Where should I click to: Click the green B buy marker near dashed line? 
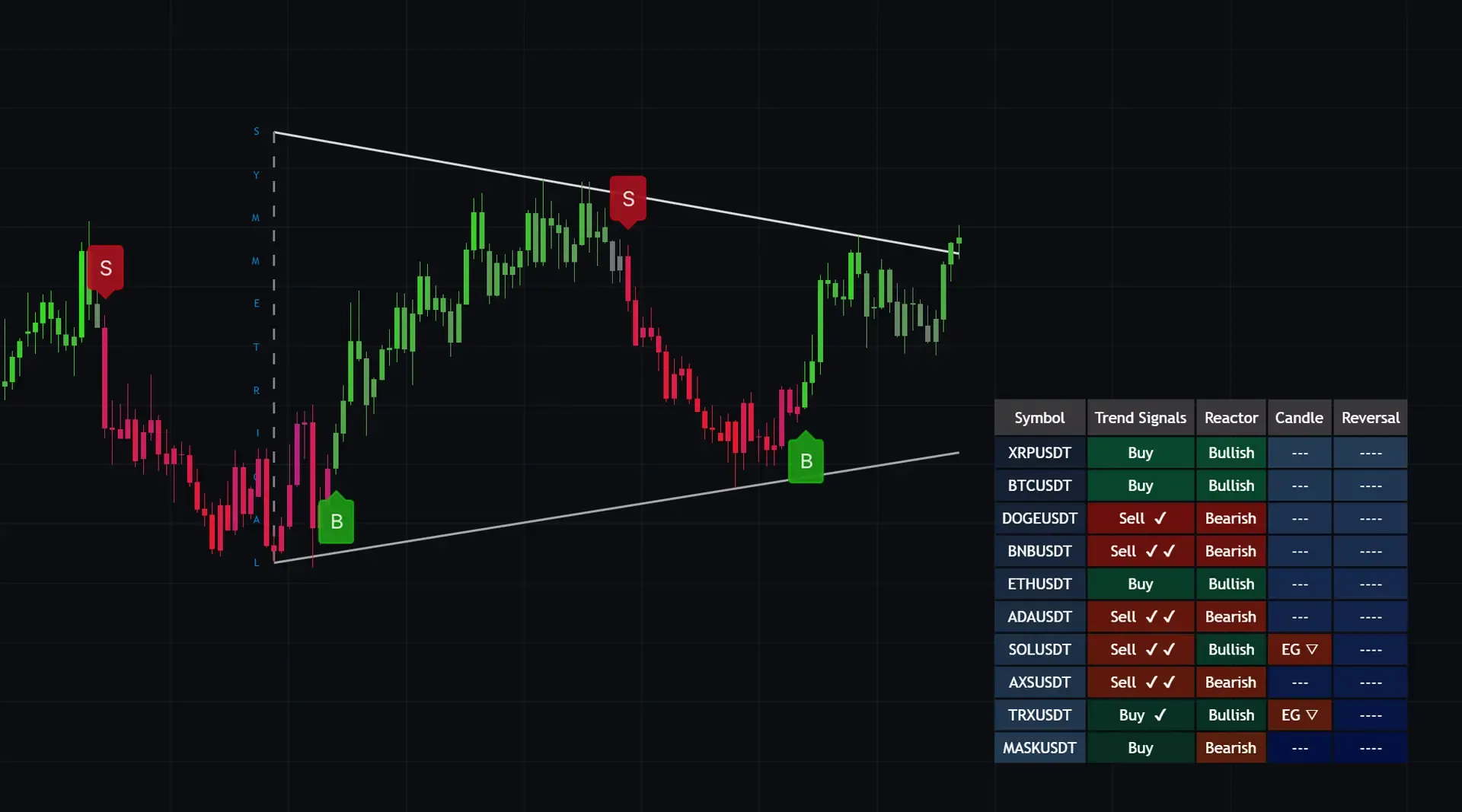click(336, 521)
